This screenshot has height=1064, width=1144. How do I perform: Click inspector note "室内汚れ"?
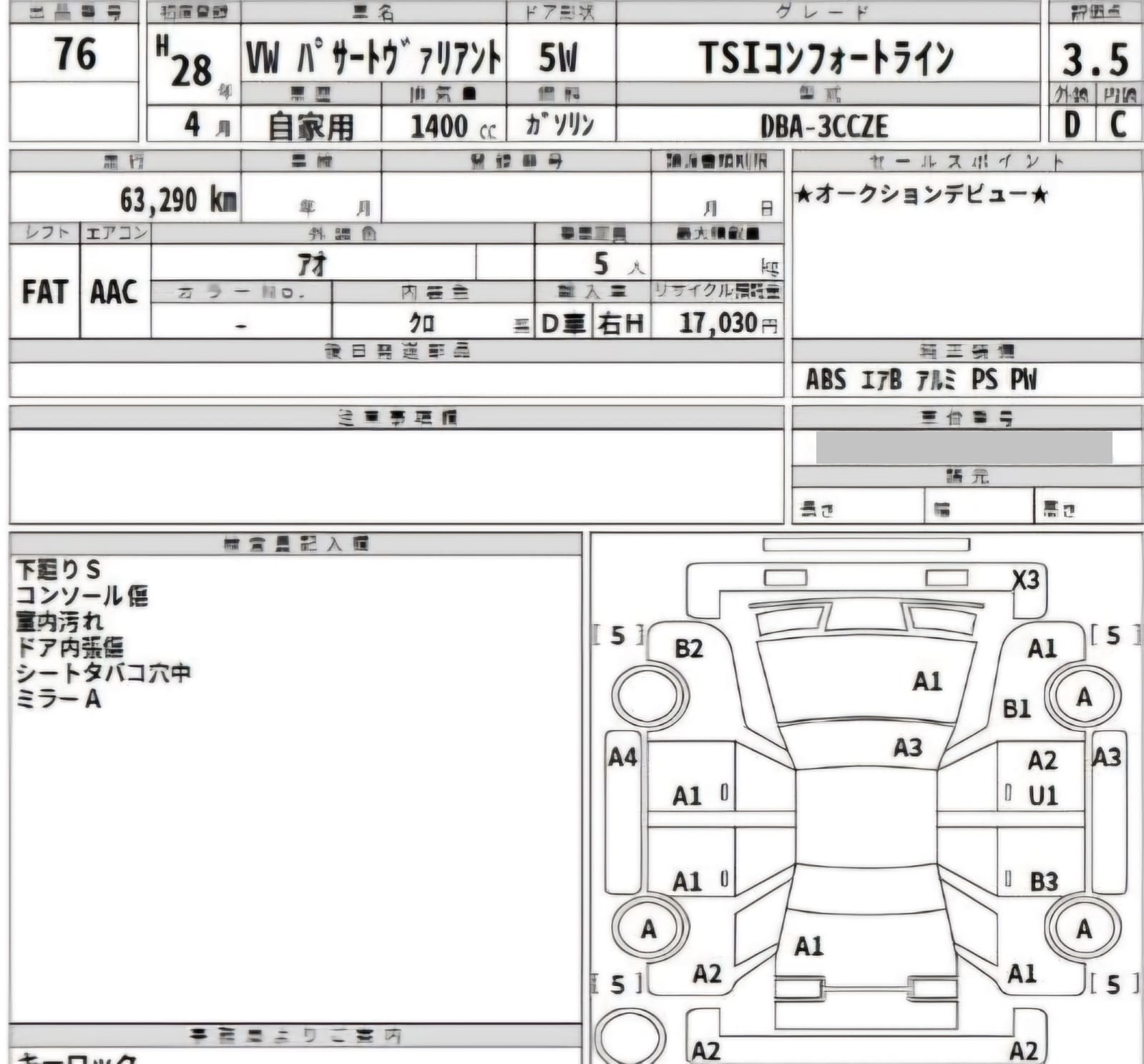[x=59, y=621]
